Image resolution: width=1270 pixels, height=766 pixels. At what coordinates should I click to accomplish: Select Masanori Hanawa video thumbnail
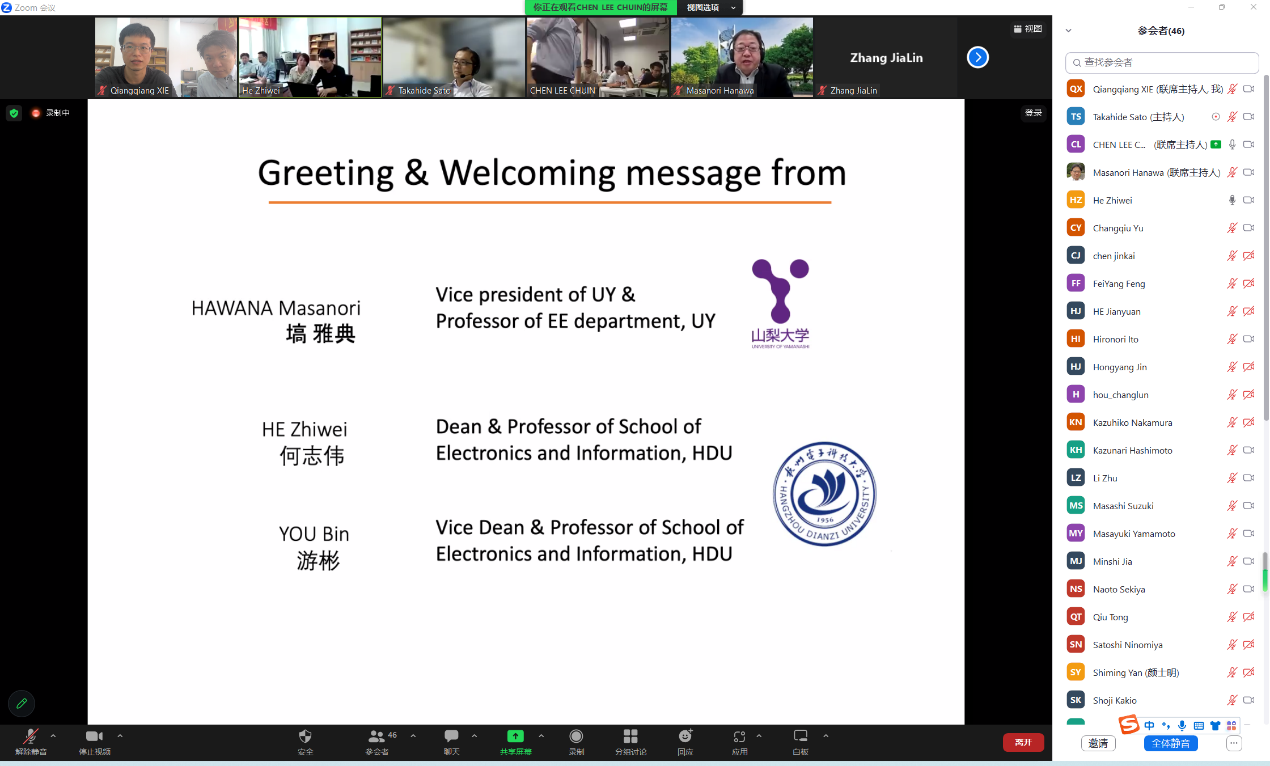point(742,57)
